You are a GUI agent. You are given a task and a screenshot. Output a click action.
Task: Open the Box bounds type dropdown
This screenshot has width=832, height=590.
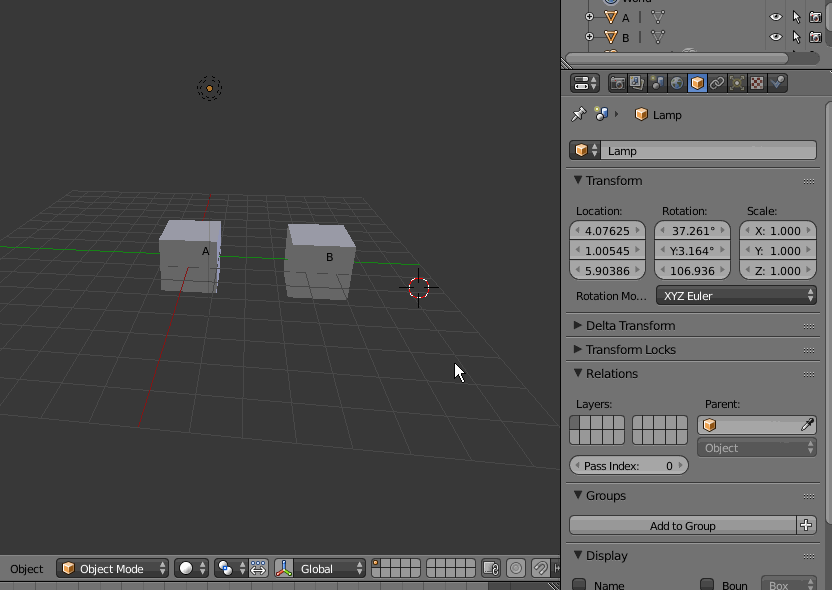pyautogui.click(x=788, y=584)
